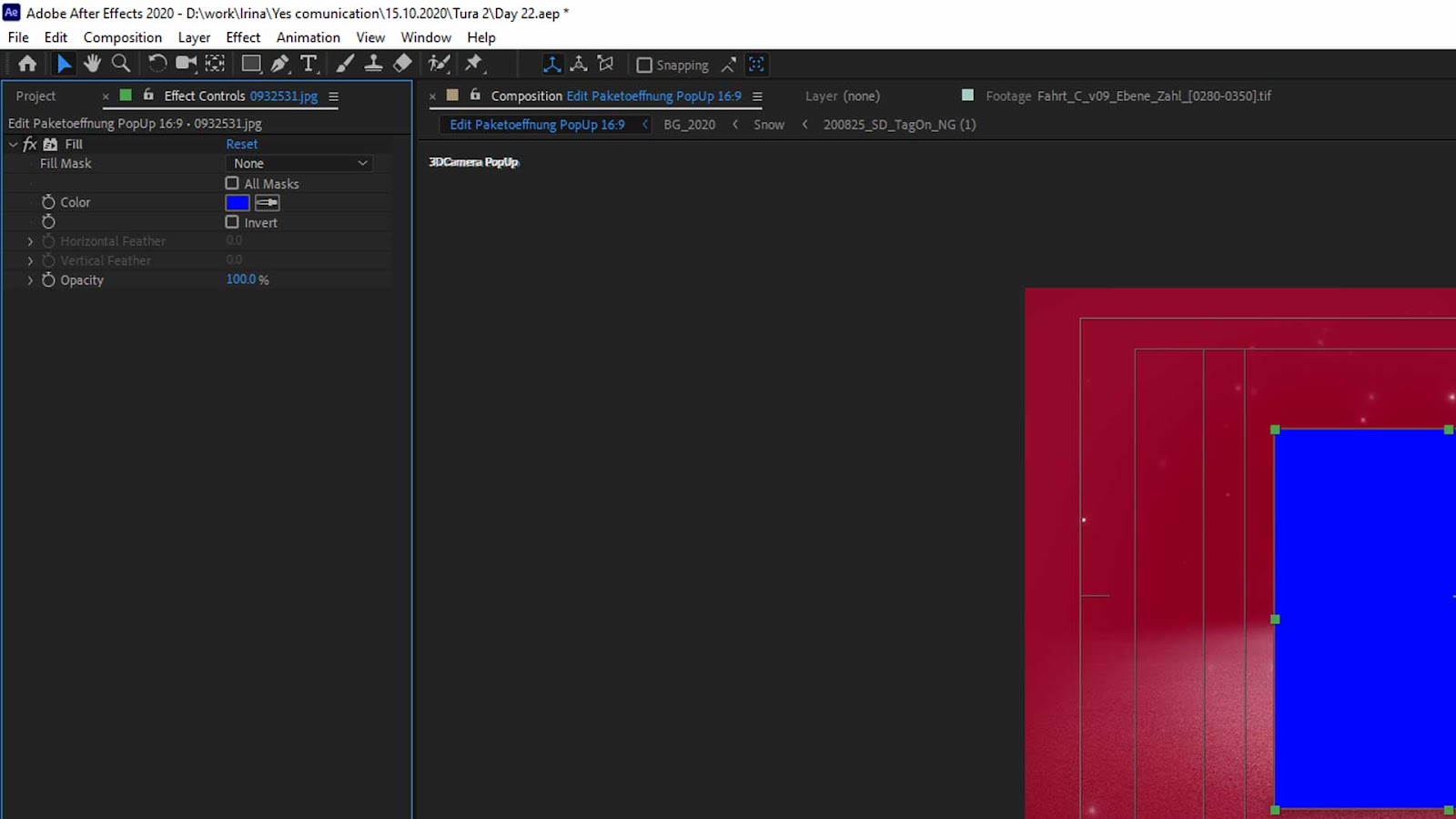Image resolution: width=1456 pixels, height=819 pixels.
Task: Select the Edit Paketoeffnung PopUp 16:9 breadcrumb
Action: pos(537,125)
